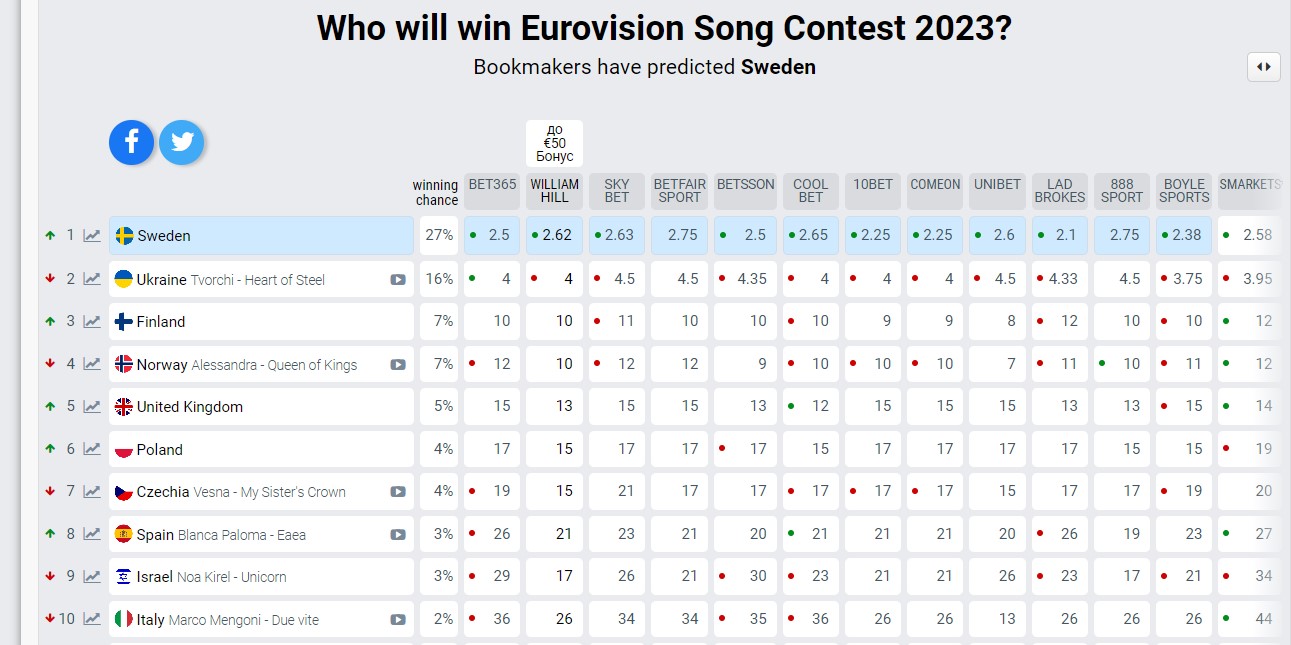Play Norway Queen of Kings video

pos(398,365)
